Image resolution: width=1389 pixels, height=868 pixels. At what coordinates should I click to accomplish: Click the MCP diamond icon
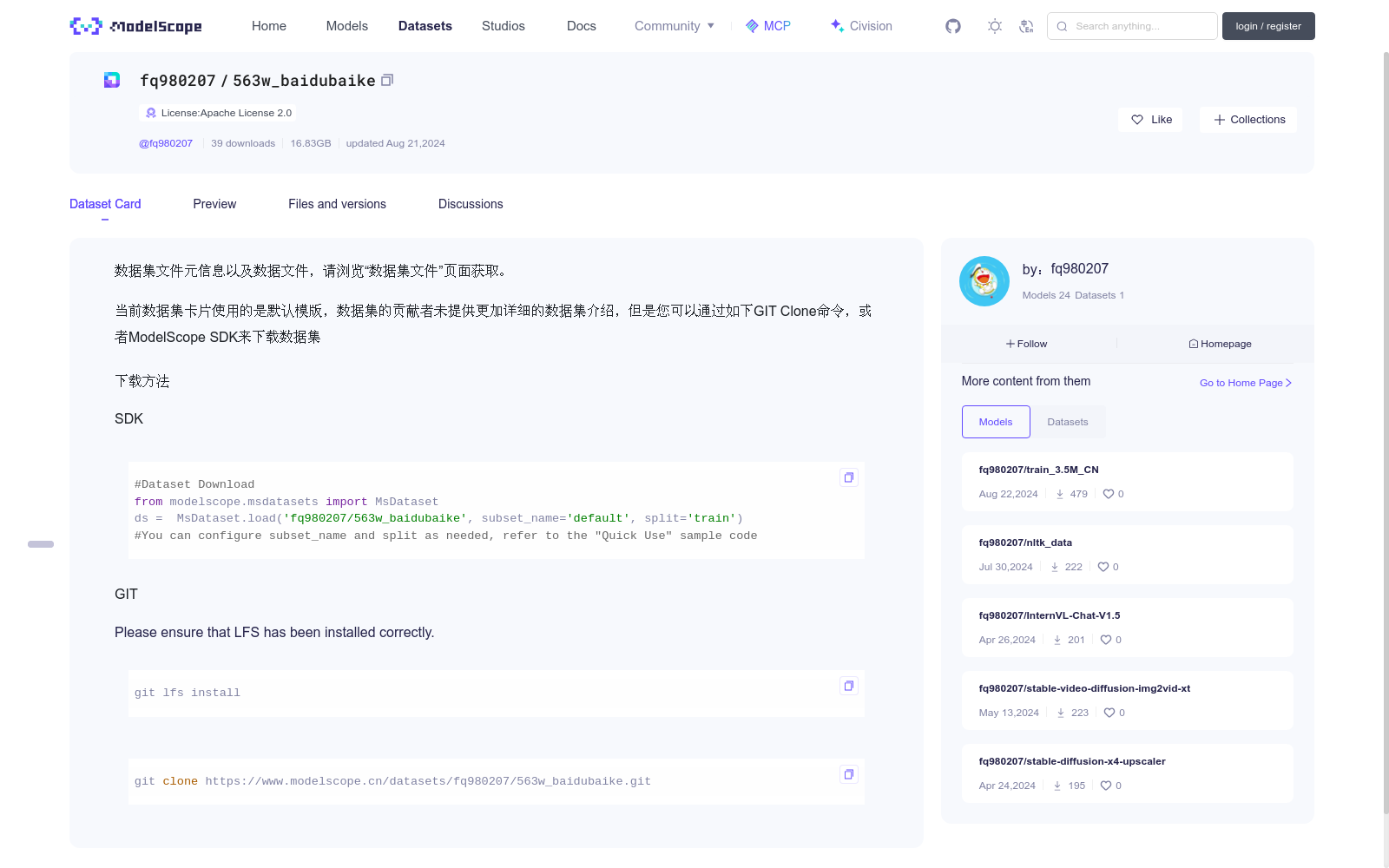tap(752, 26)
